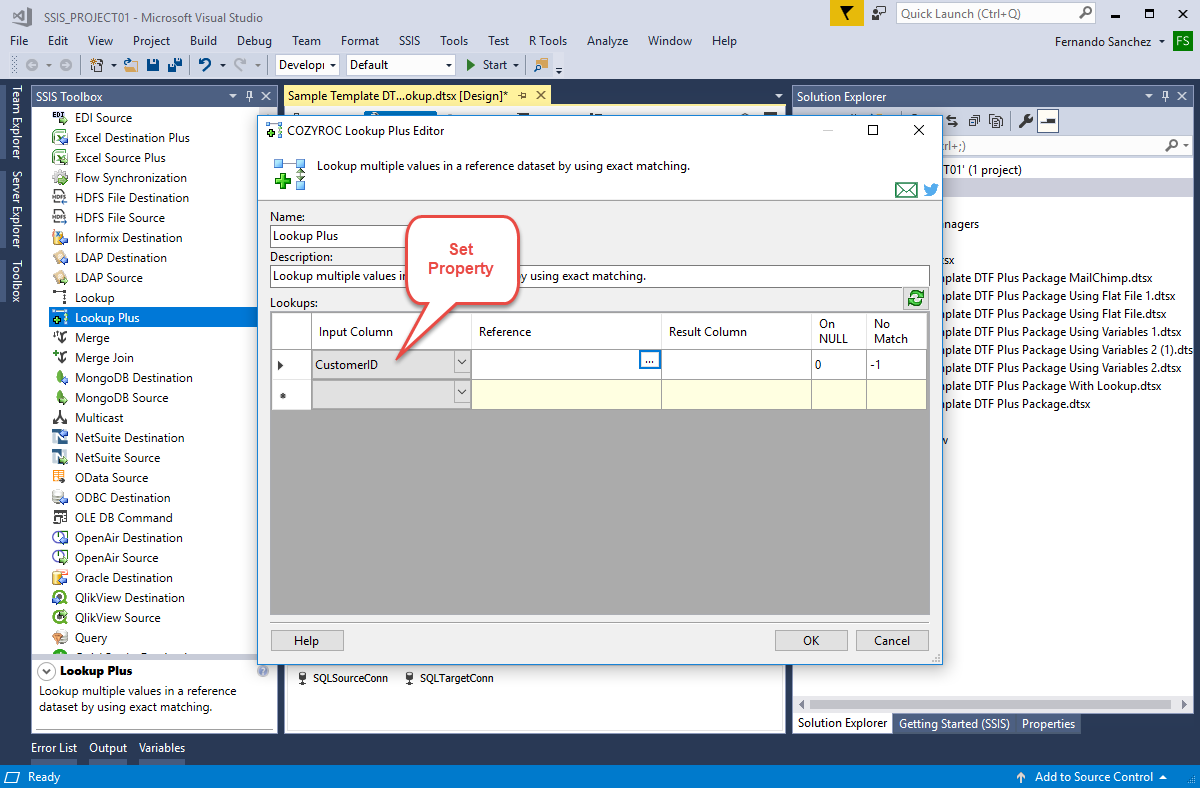Click the green refresh lookups icon
The height and width of the screenshot is (788, 1200).
click(915, 298)
